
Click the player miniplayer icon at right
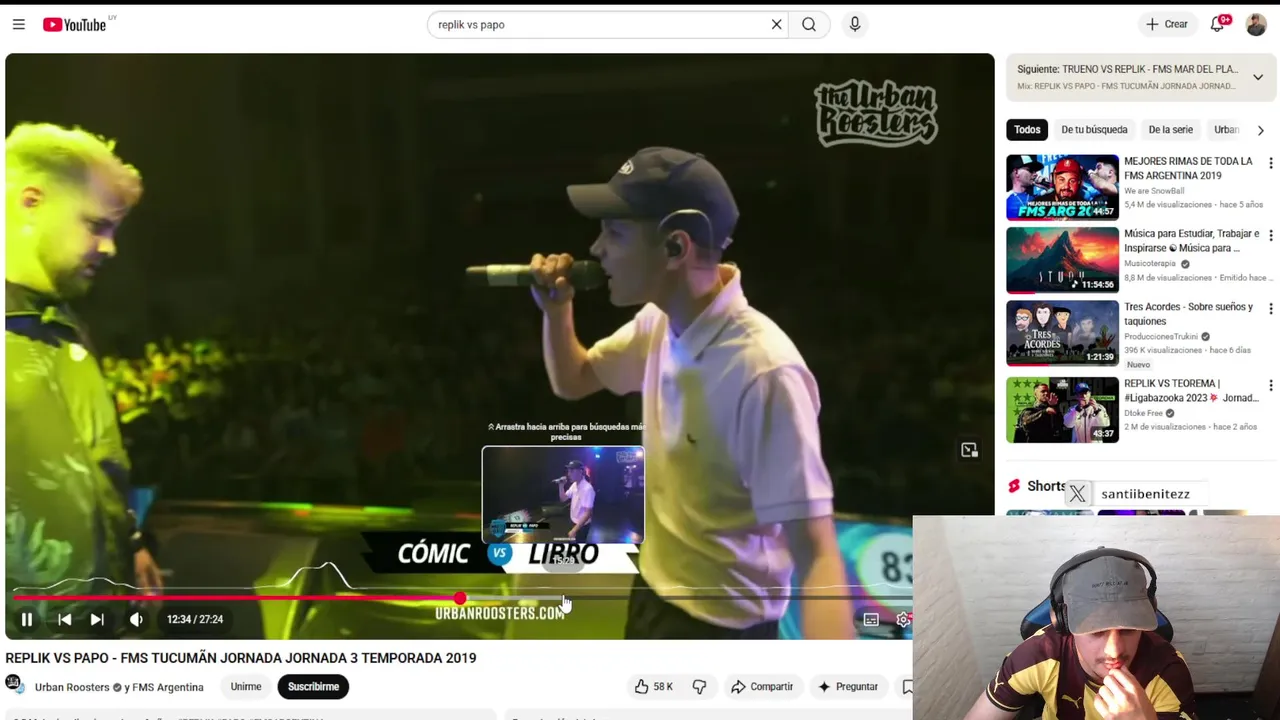coord(969,450)
